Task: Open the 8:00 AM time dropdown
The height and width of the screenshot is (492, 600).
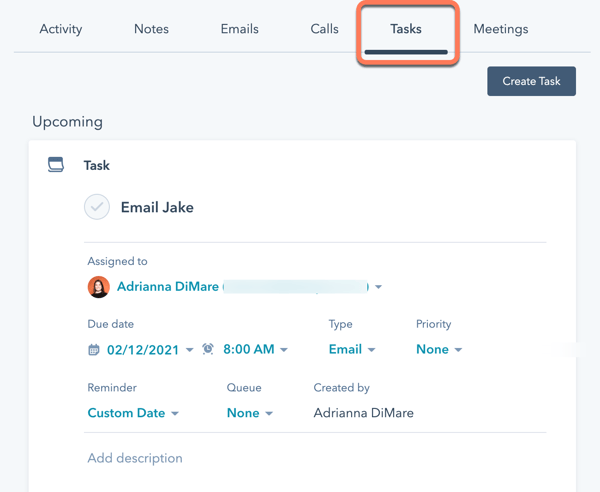Action: tap(255, 349)
